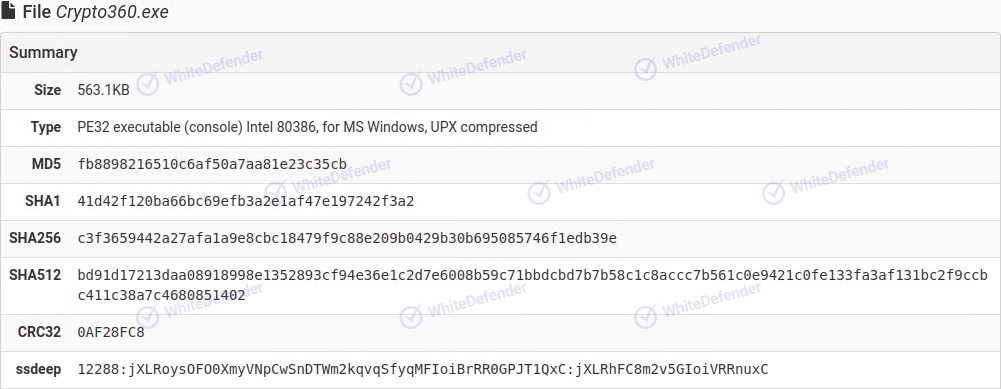Select the MD5 hash value fb8898216510c6af...
Screen dimensions: 1001x389
(x=213, y=164)
